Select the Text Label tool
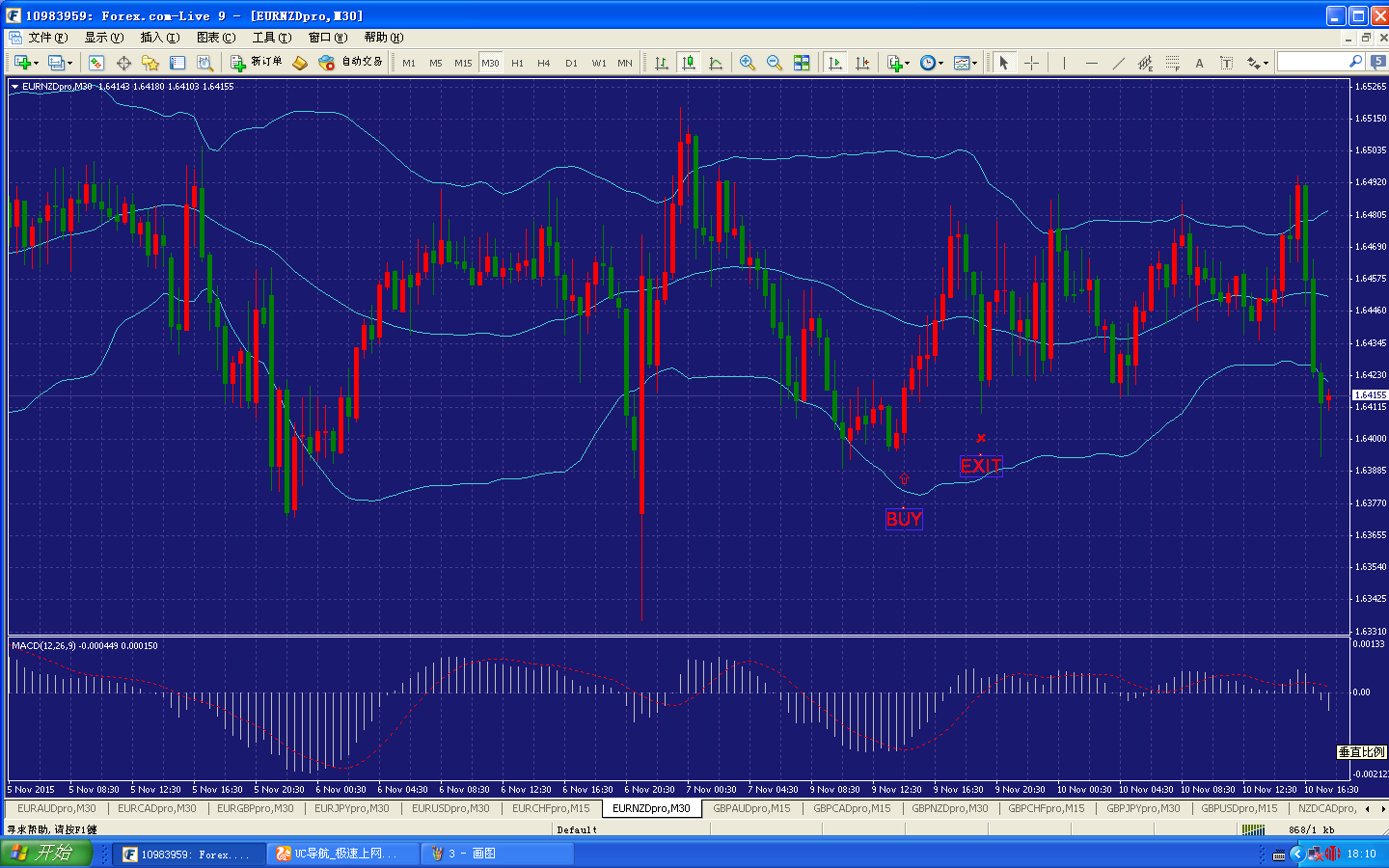This screenshot has height=868, width=1389. [x=1226, y=63]
